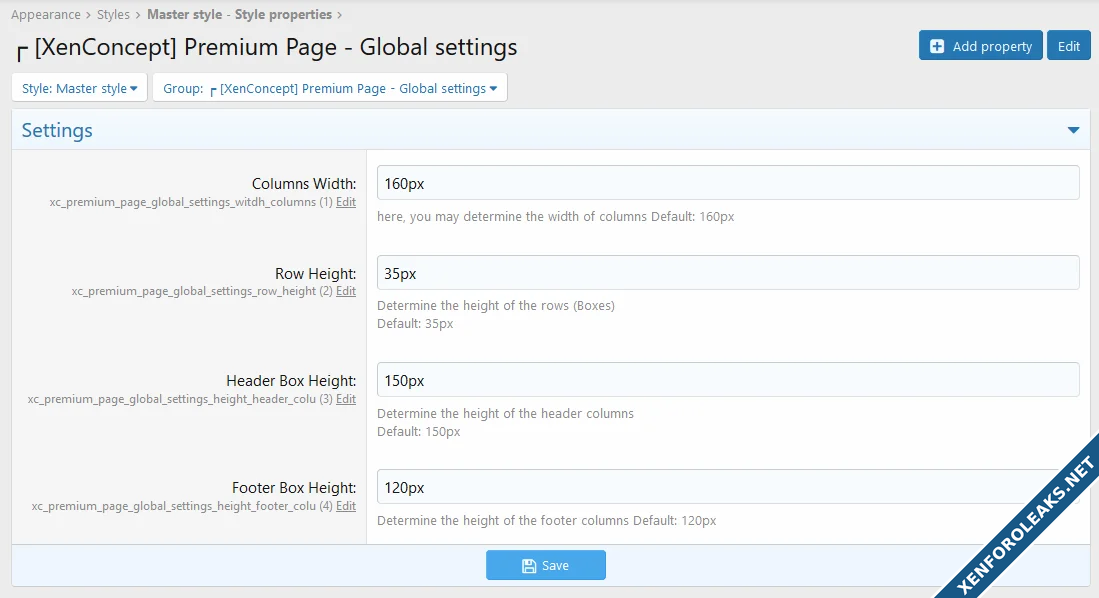Focus the Columns Width input field
The width and height of the screenshot is (1099, 598).
728,183
